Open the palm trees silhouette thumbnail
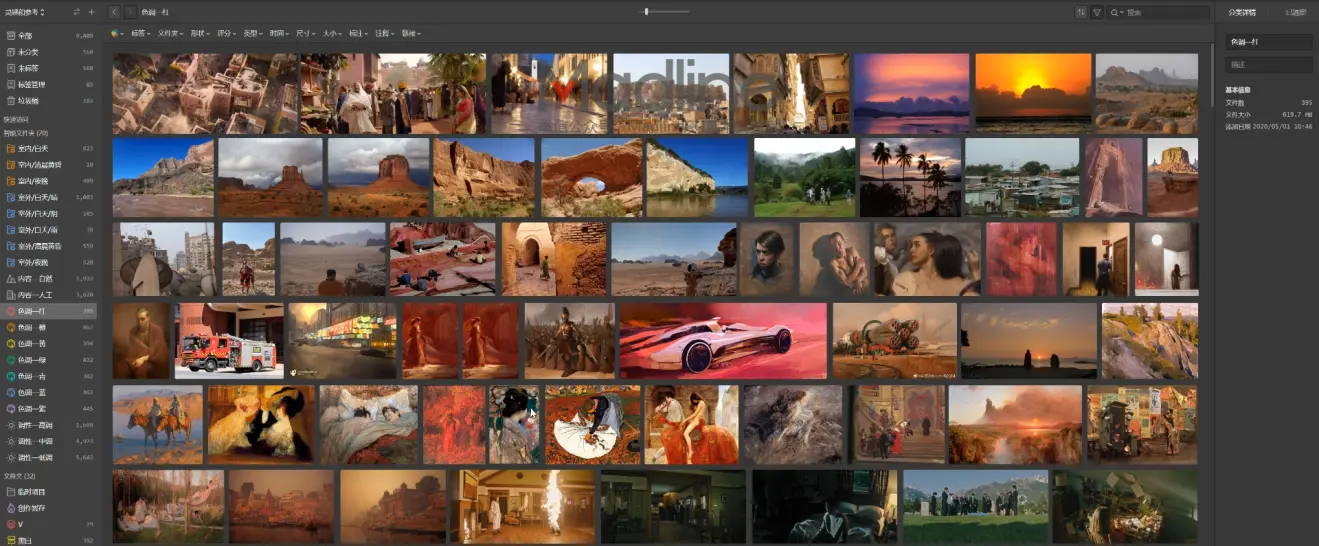 pos(910,177)
